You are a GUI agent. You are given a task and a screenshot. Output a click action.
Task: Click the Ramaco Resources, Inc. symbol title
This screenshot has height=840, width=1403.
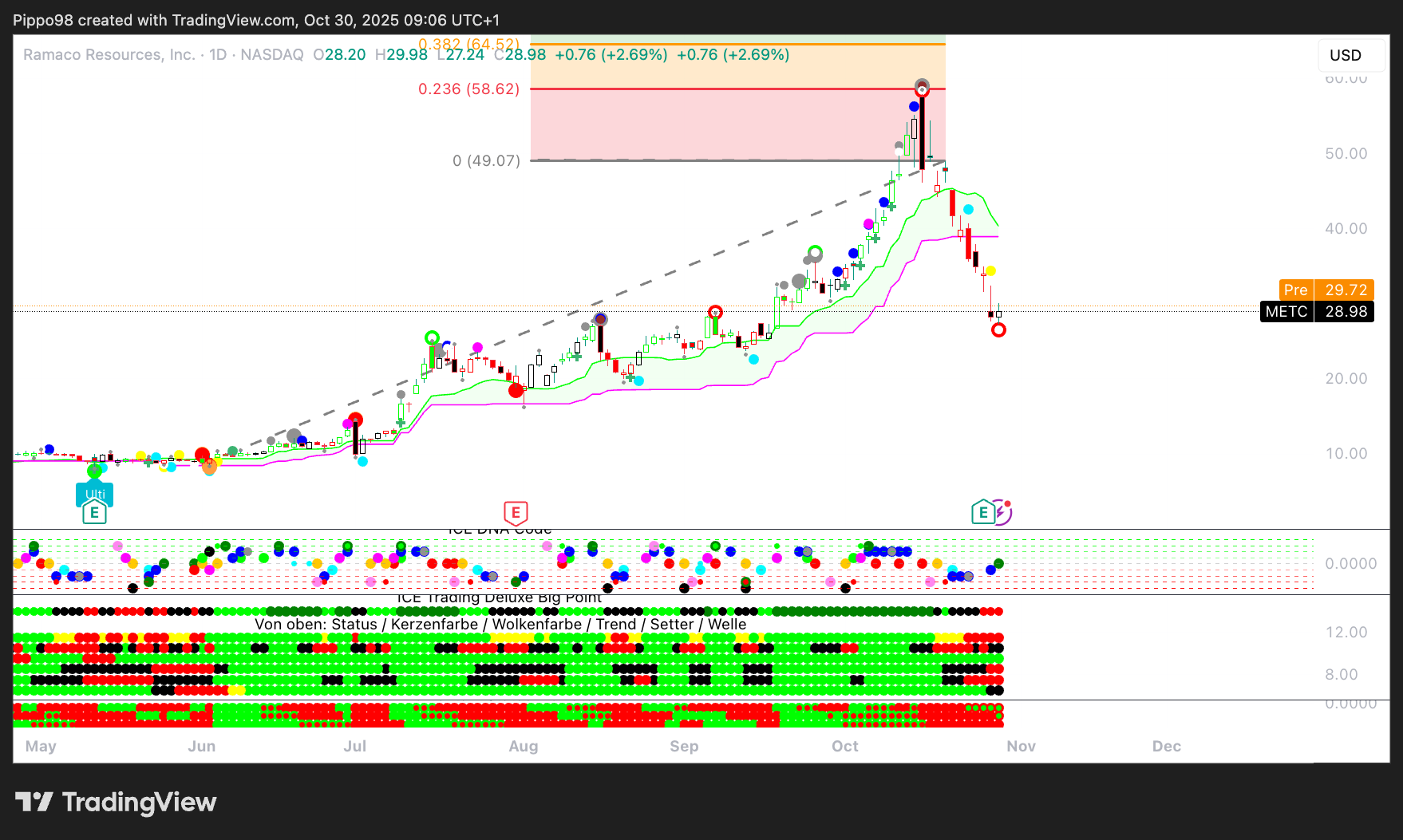[109, 54]
